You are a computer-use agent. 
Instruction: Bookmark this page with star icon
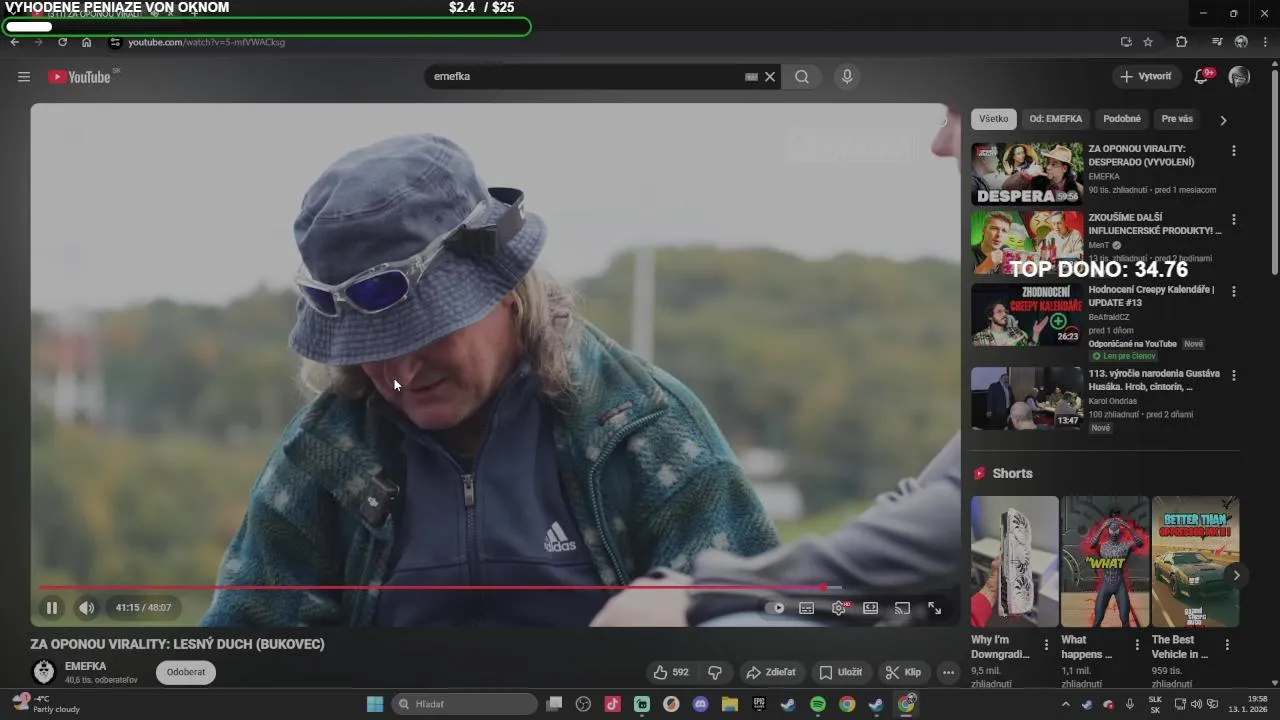1148,42
